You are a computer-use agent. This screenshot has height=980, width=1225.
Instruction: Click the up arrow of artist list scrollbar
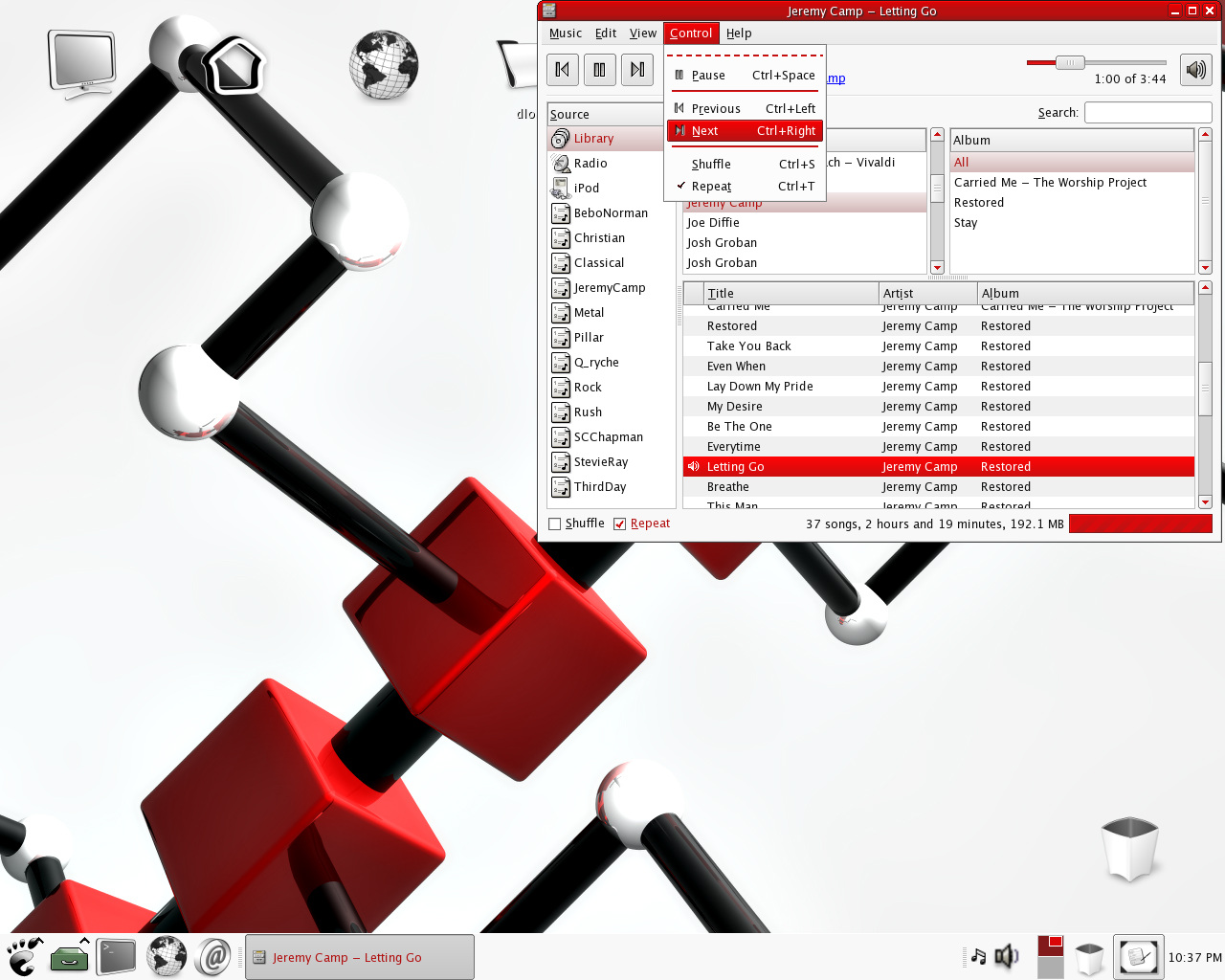tap(937, 135)
